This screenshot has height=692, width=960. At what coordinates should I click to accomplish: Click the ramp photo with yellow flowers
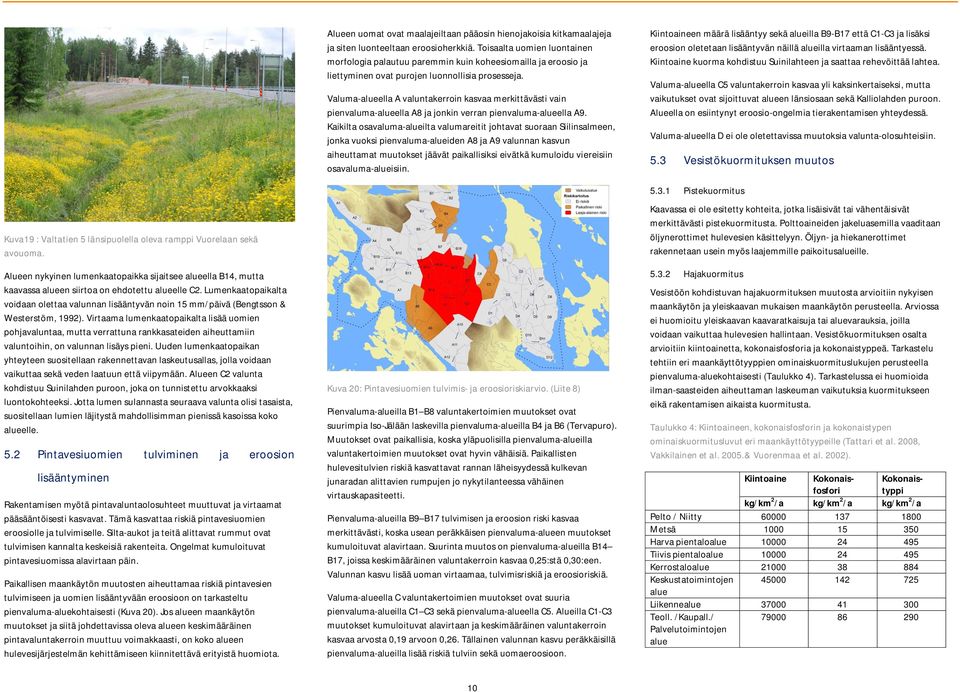(x=149, y=124)
